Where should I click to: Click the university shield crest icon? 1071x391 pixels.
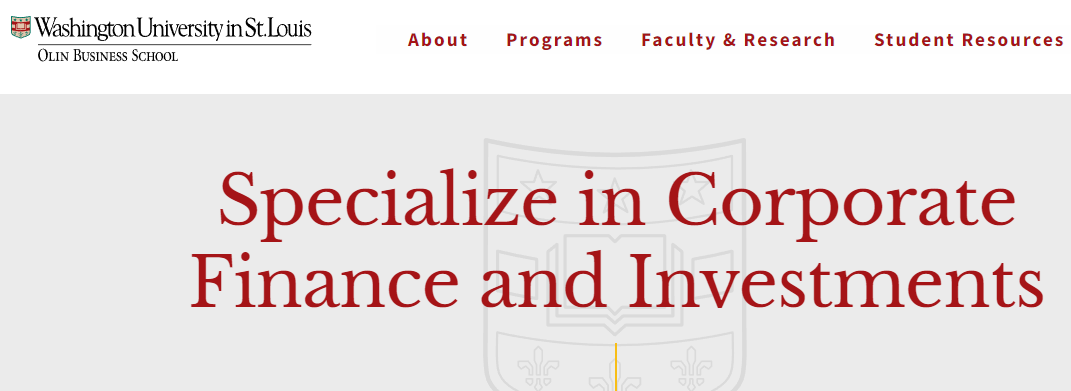21,27
